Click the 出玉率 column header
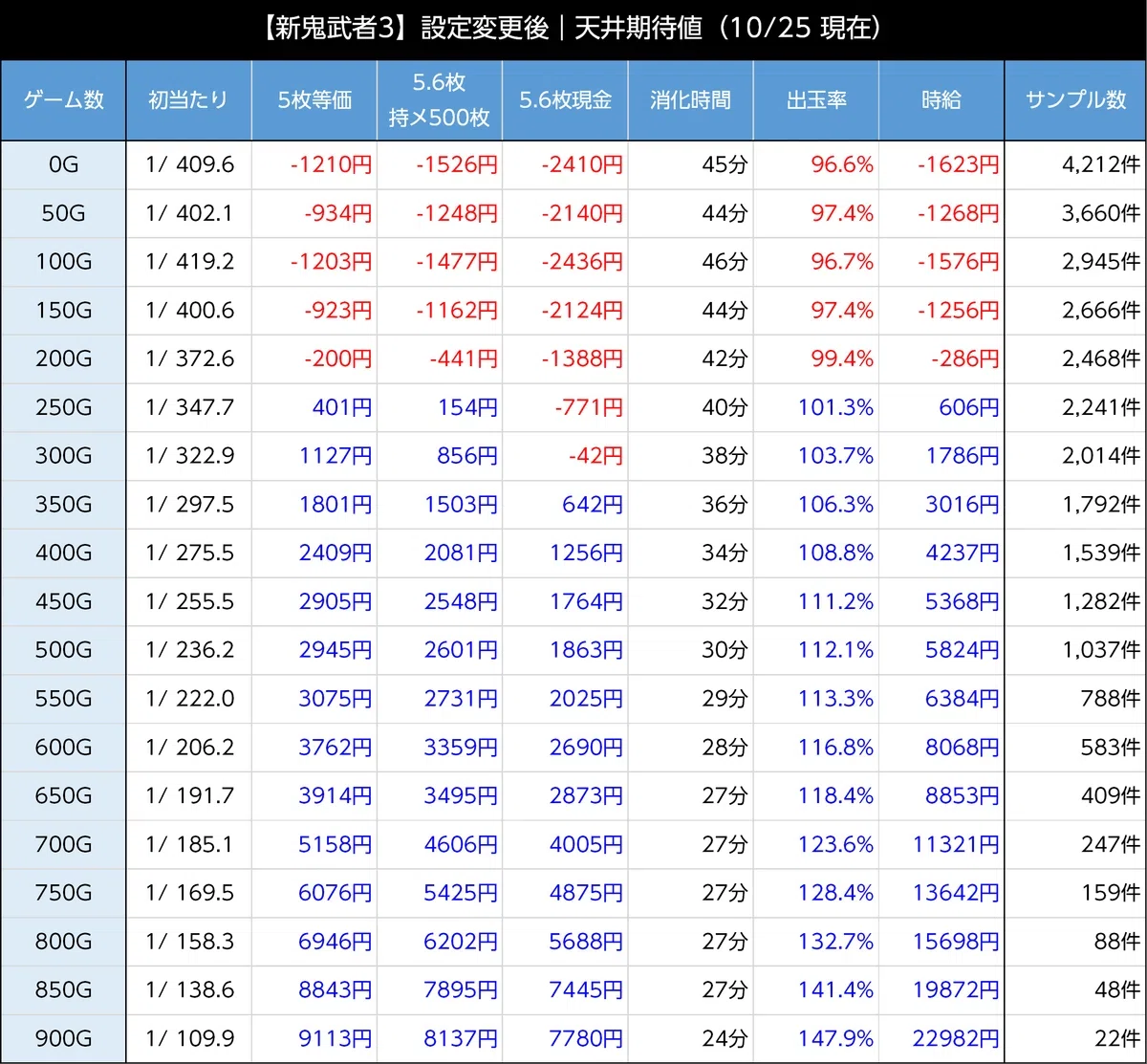This screenshot has width=1147, height=1064. [x=816, y=100]
